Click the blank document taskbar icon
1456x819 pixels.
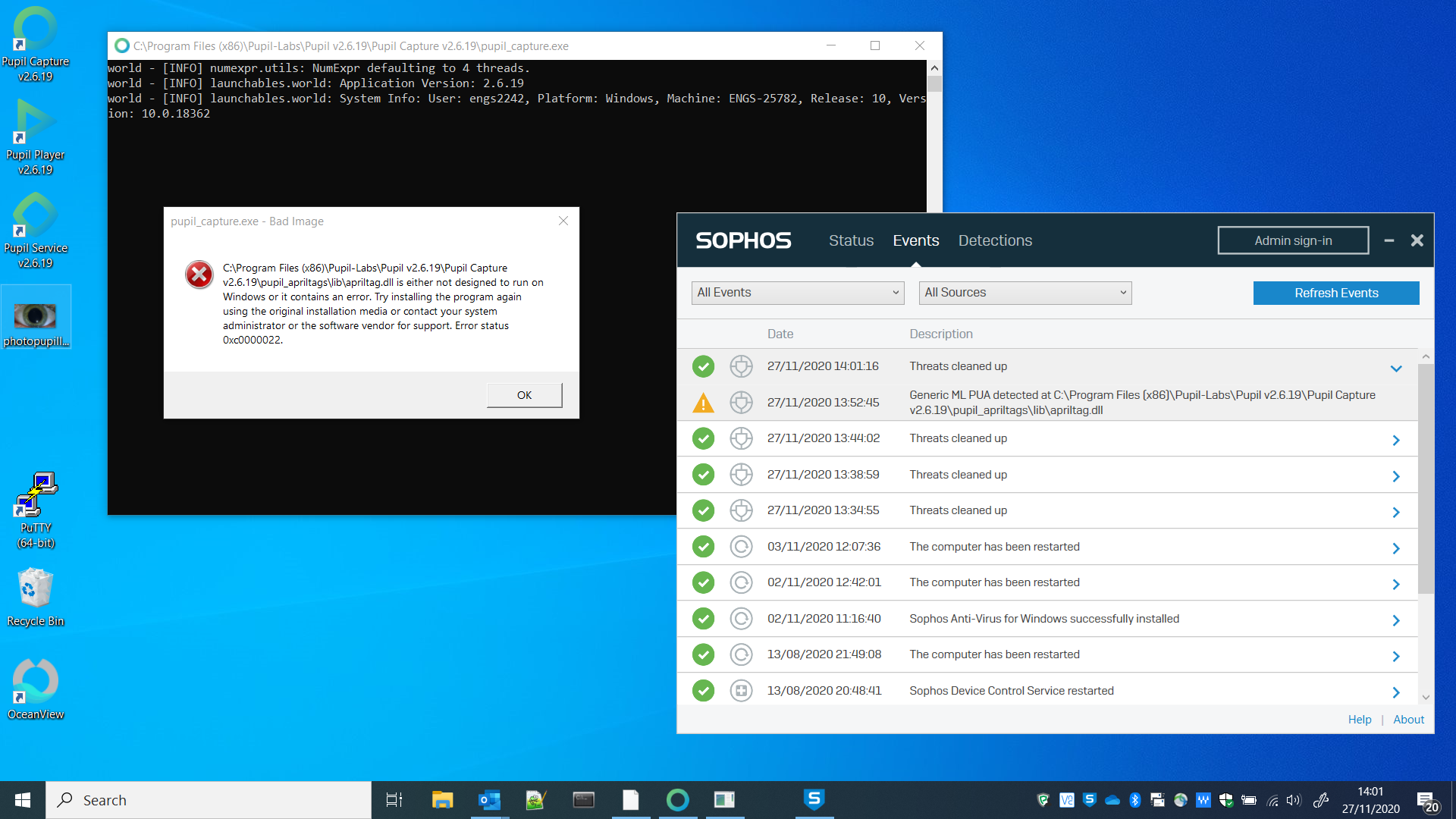(x=630, y=800)
